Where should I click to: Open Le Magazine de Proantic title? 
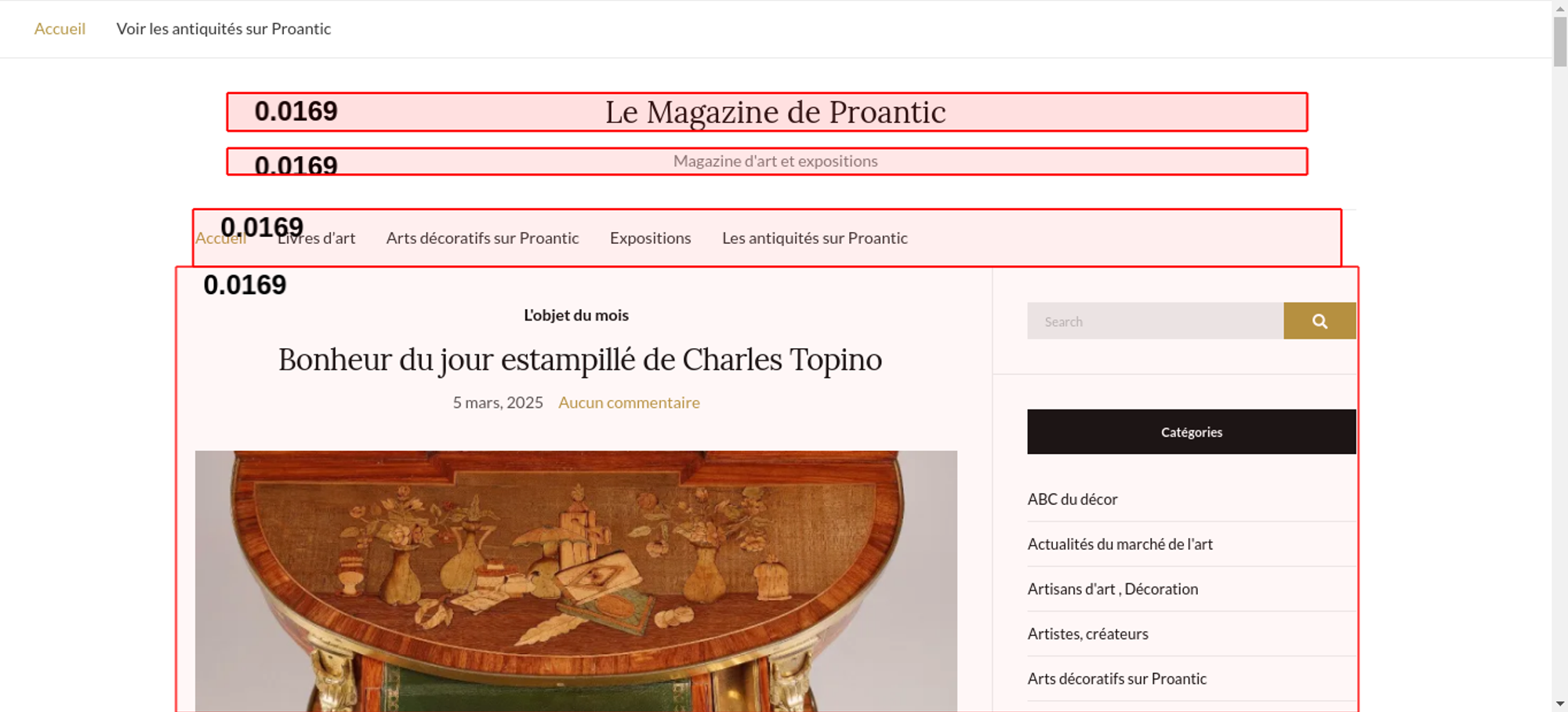[x=775, y=112]
